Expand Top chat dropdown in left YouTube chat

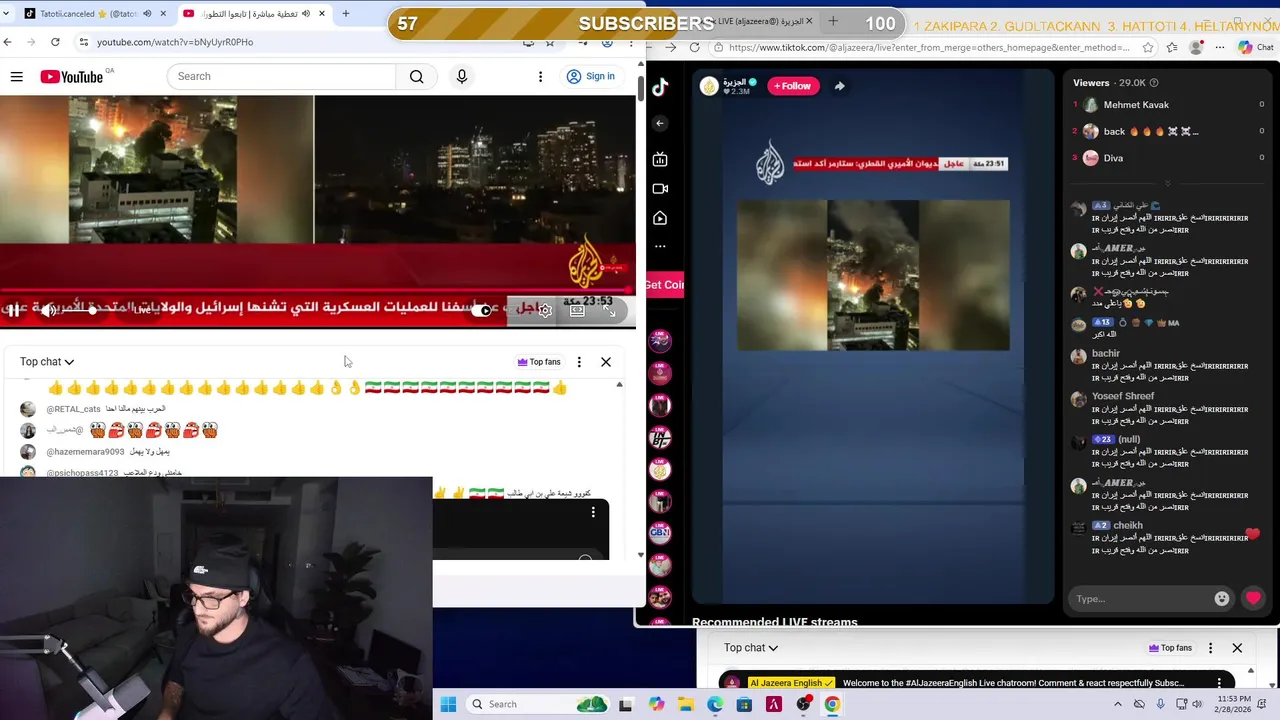click(x=47, y=362)
